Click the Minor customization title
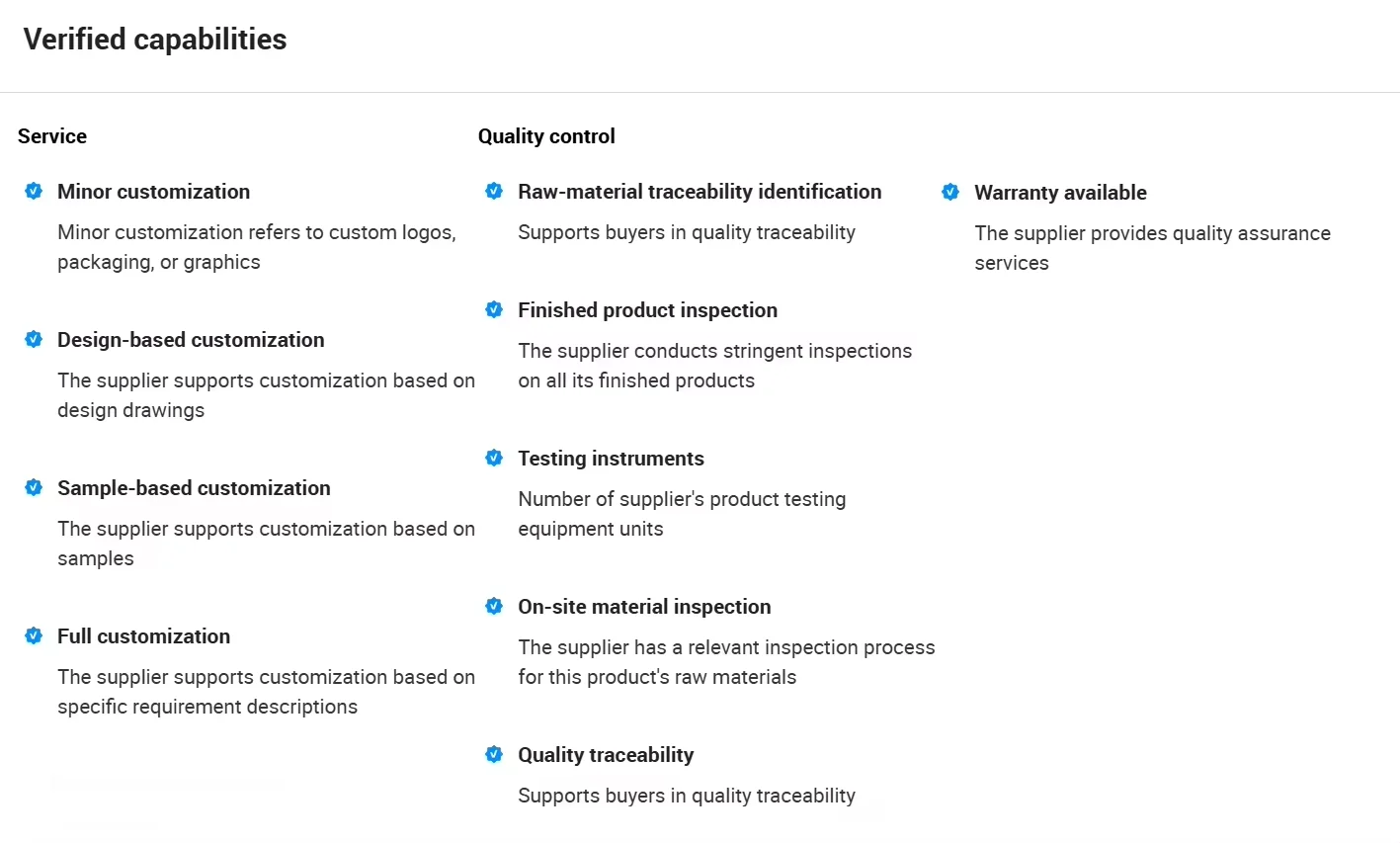Image resolution: width=1400 pixels, height=843 pixels. click(153, 192)
